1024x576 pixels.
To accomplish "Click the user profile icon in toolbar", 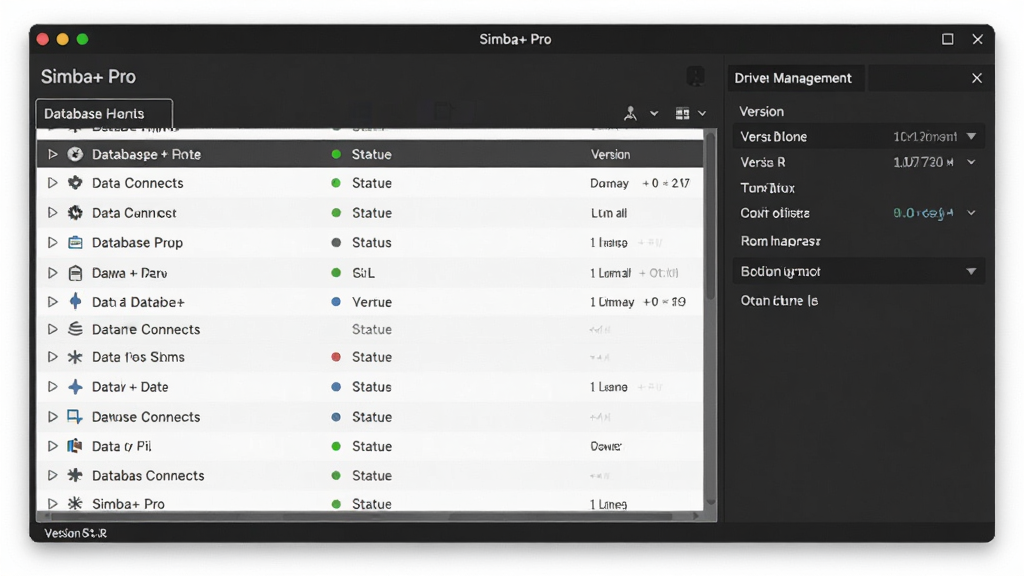I will click(630, 113).
